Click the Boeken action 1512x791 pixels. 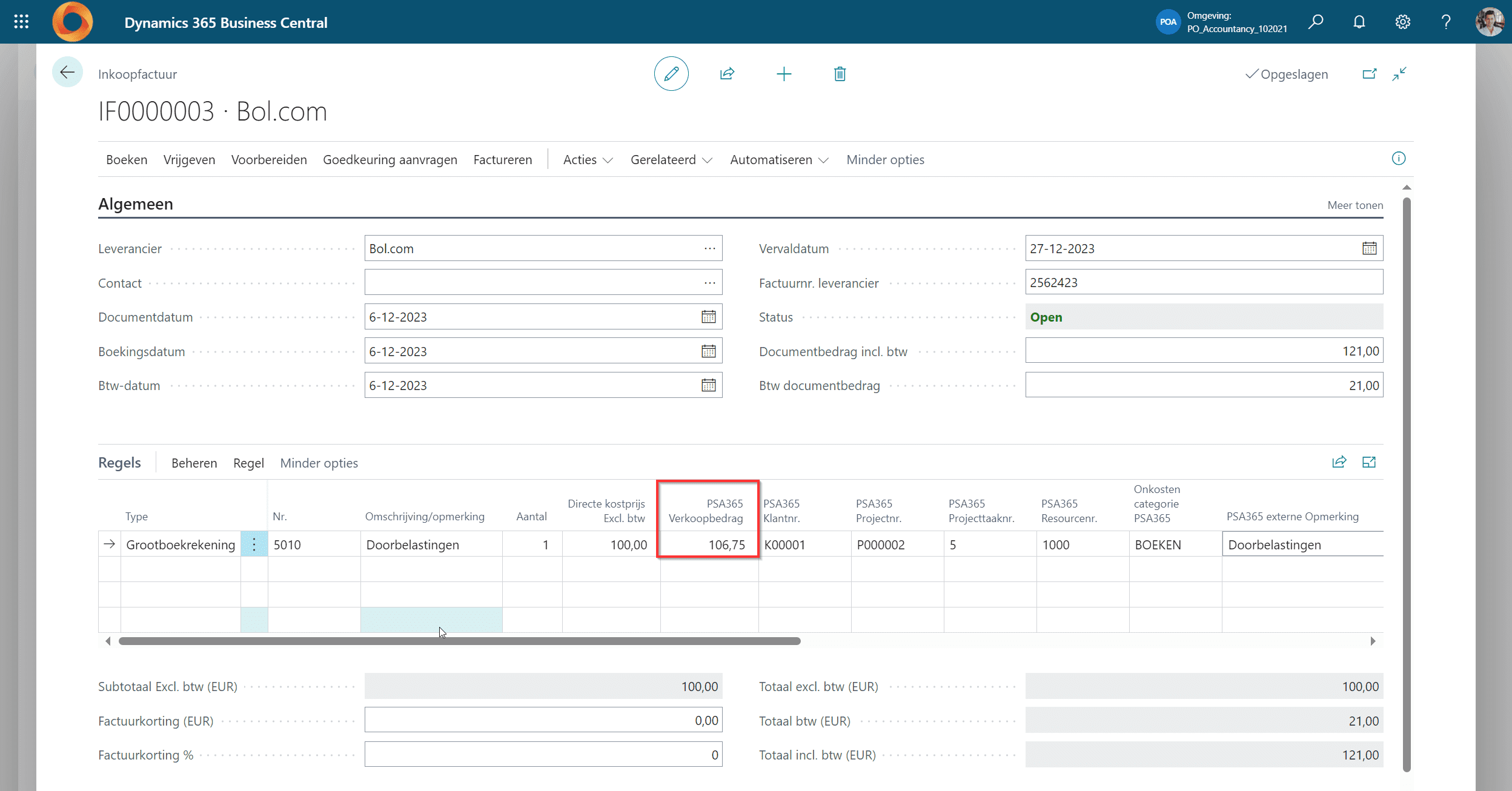point(127,160)
